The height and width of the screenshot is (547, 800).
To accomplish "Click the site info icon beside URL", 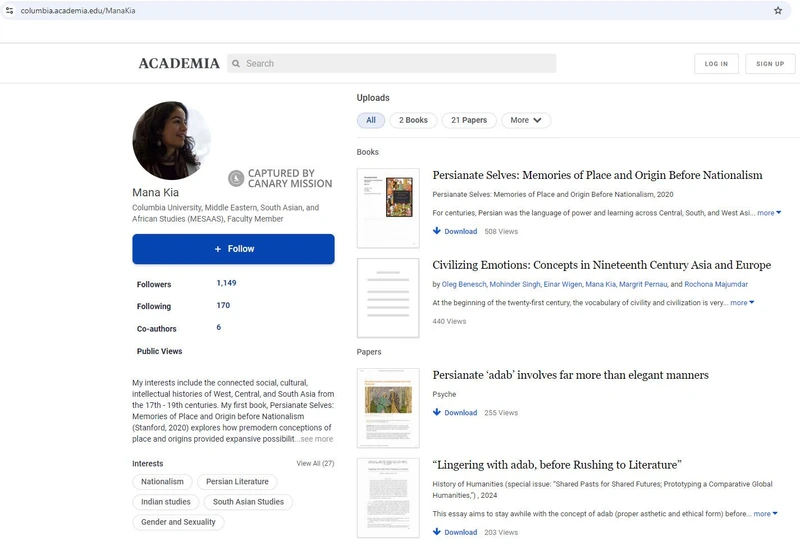I will 9,10.
